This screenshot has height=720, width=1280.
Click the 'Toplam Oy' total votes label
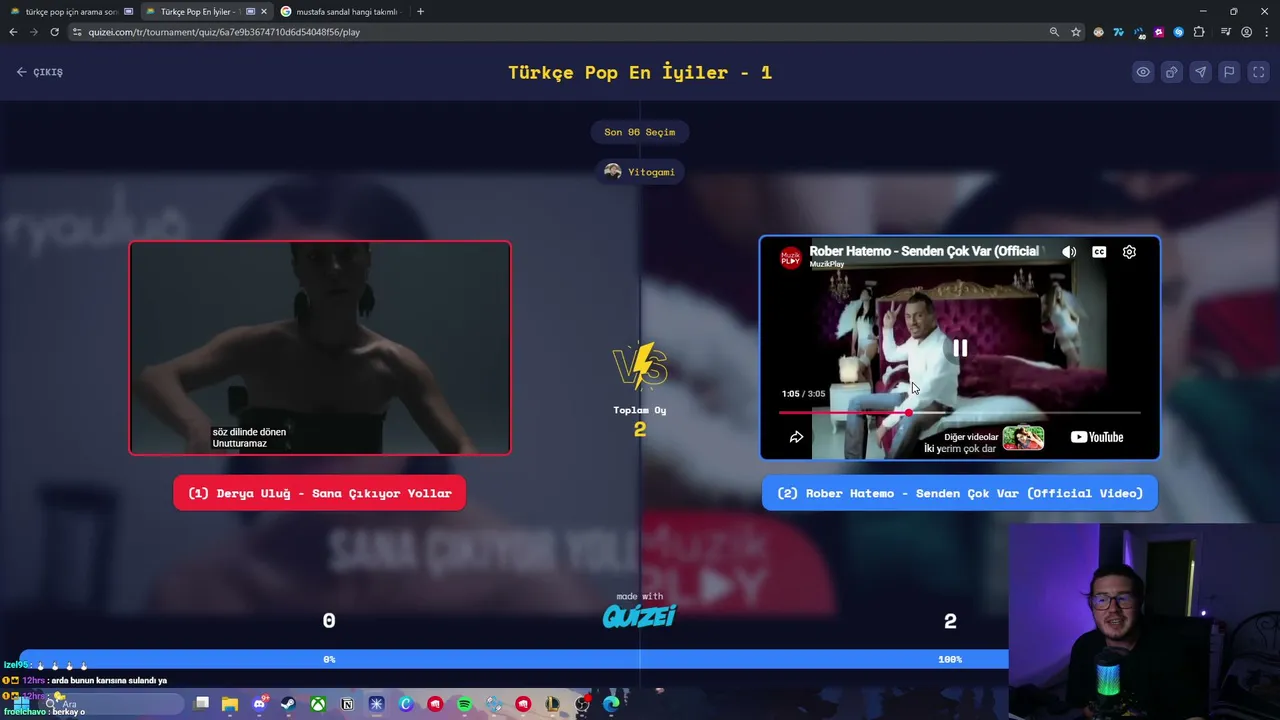click(640, 410)
